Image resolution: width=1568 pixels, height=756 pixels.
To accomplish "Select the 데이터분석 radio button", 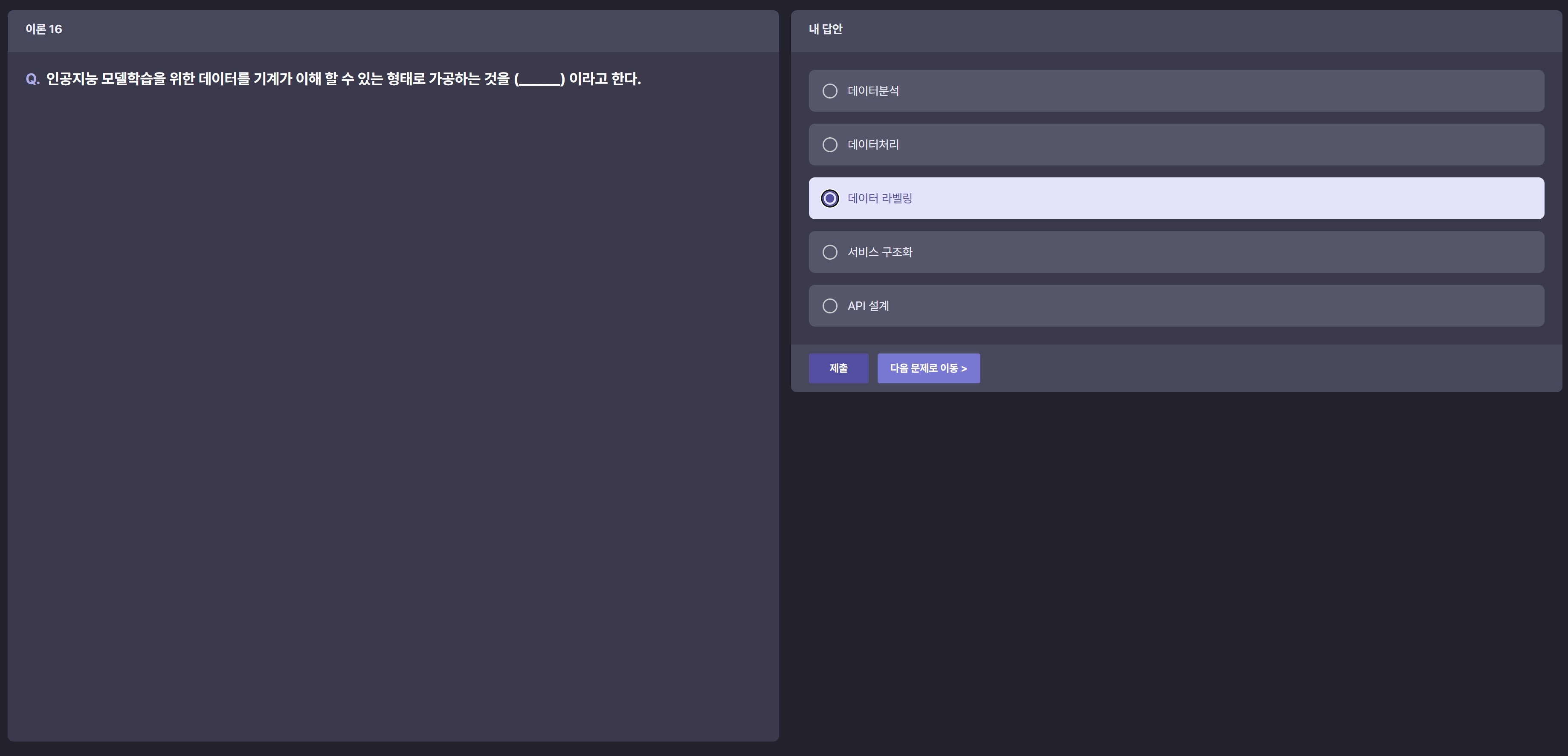I will [830, 91].
